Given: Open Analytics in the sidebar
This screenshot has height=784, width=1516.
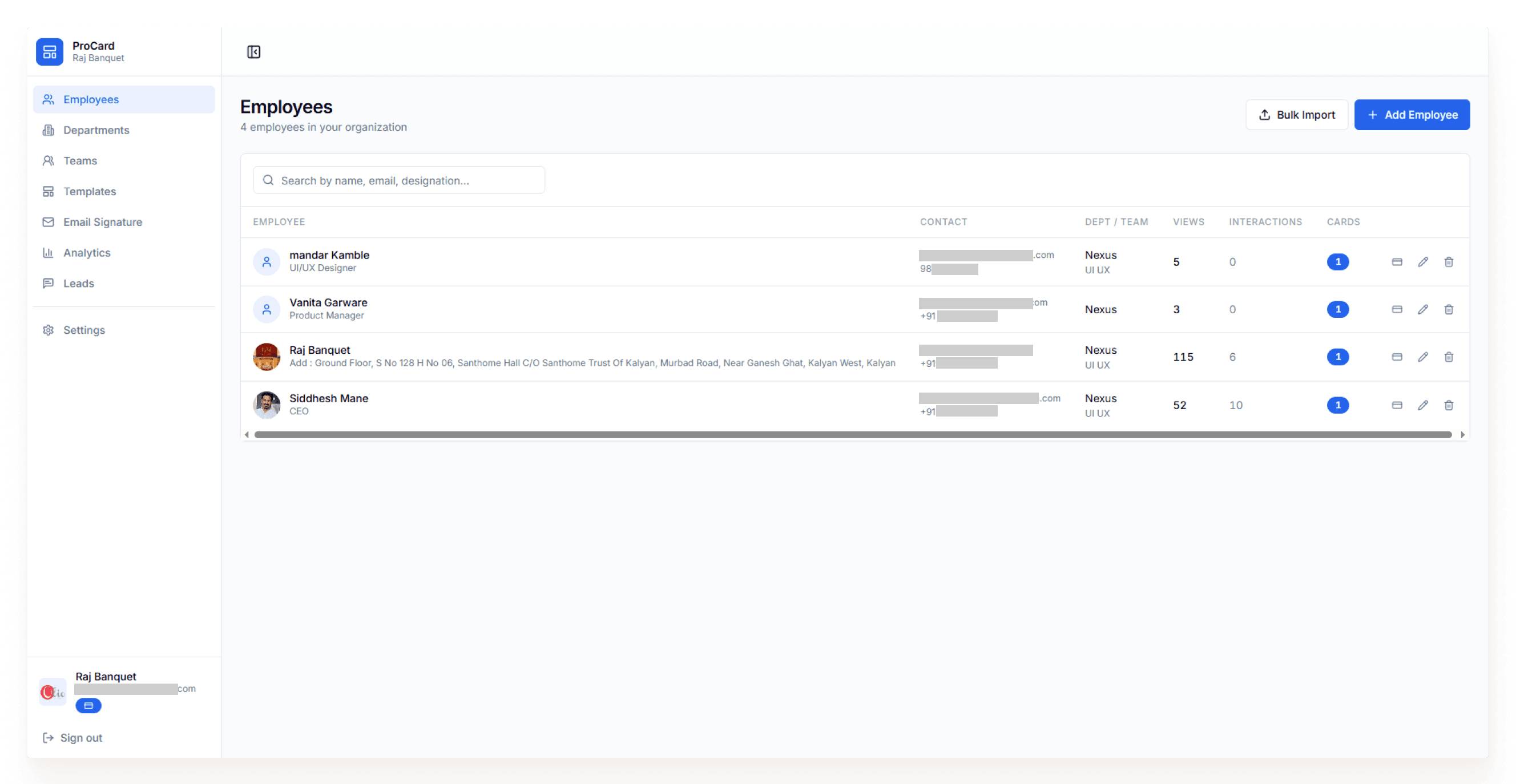Looking at the screenshot, I should pos(124,252).
